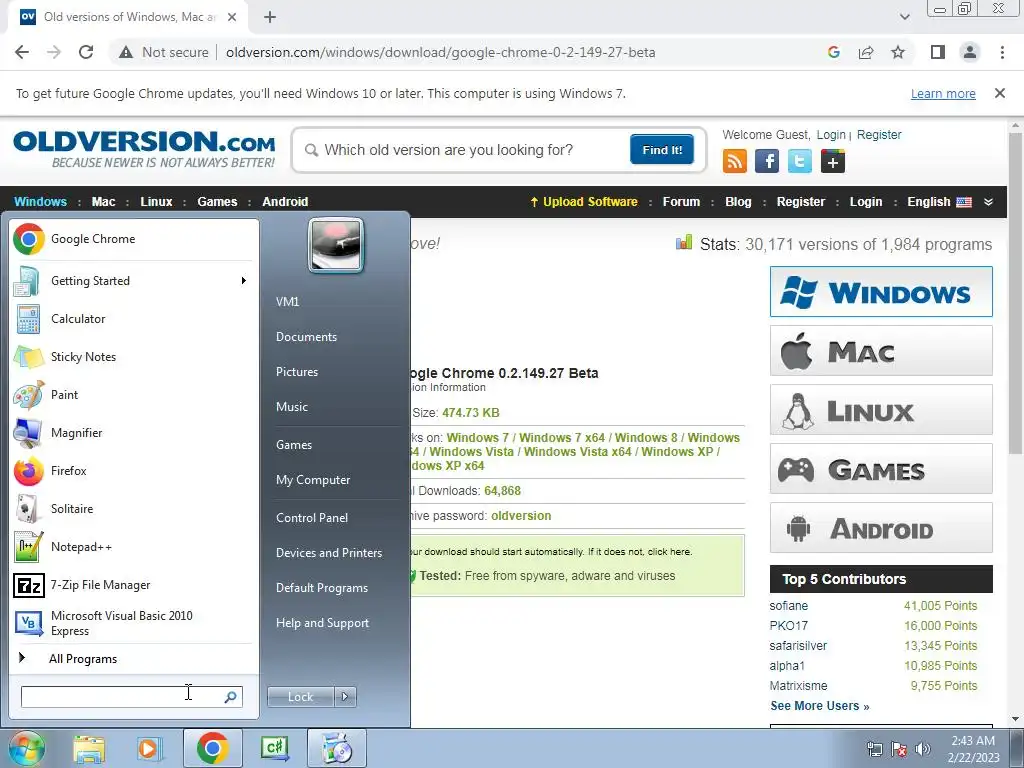Screen dimensions: 1024x768
Task: Click the Windows Start orb
Action: coord(26,748)
